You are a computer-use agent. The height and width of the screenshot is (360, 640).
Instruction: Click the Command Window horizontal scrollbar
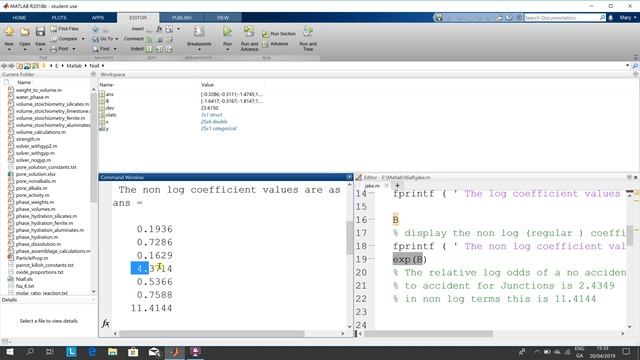tap(212, 333)
